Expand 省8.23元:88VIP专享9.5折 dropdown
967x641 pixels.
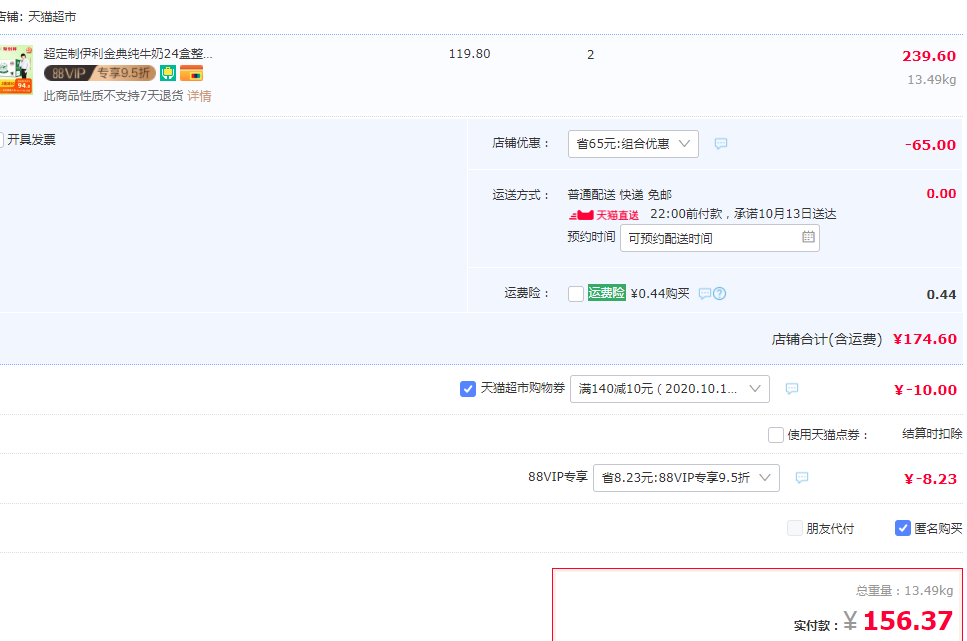[x=686, y=478]
